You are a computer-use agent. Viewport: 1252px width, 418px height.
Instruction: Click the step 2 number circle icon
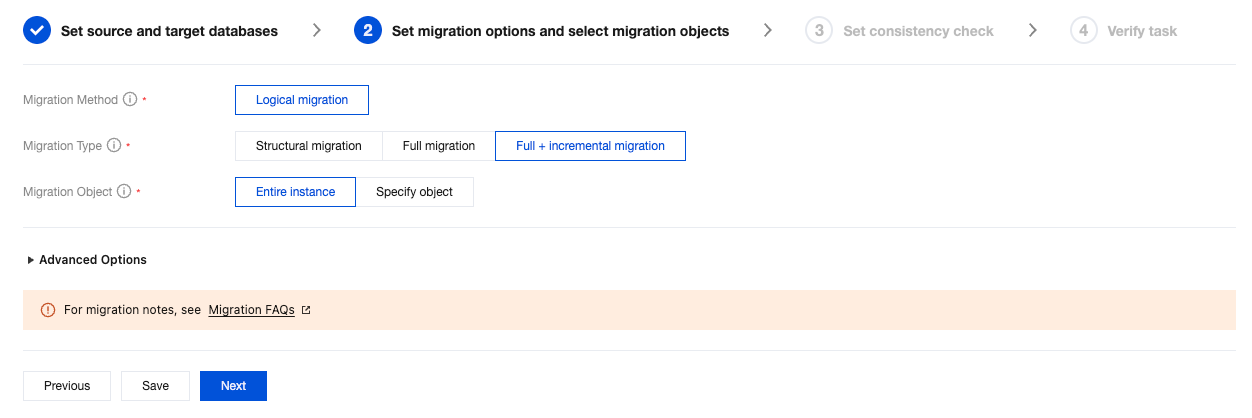tap(368, 31)
